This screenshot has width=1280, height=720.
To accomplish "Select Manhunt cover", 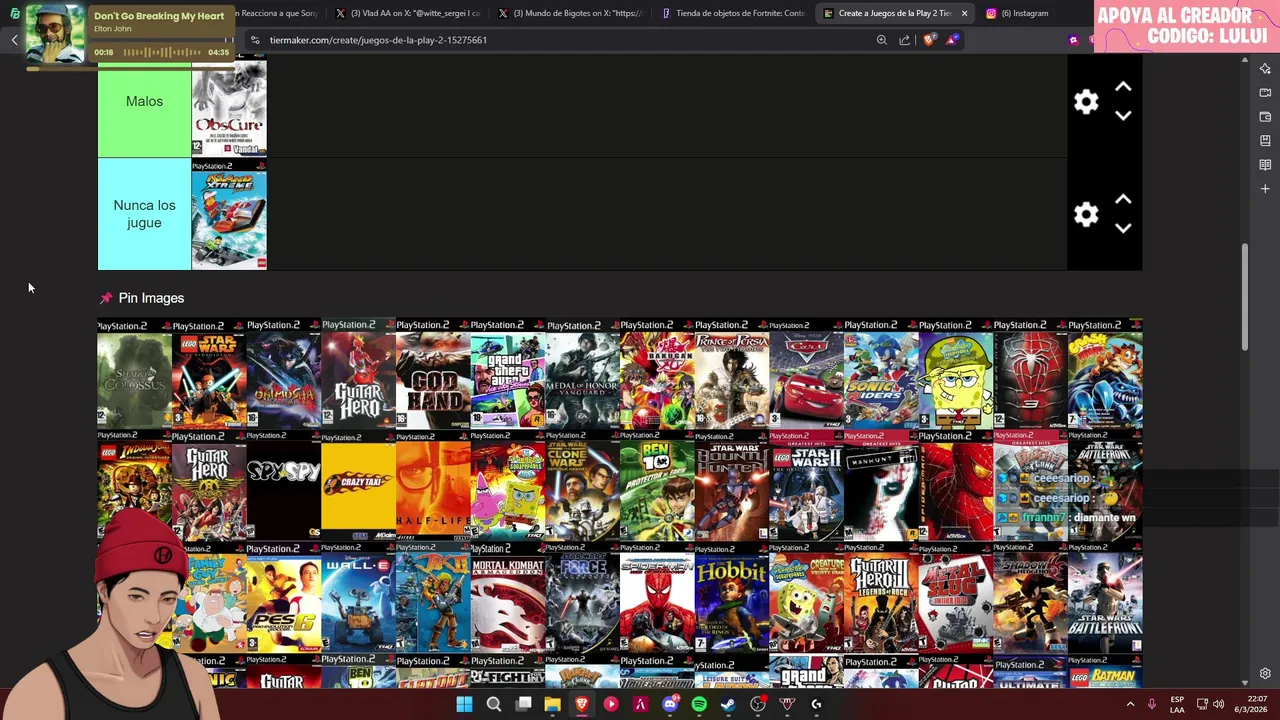I will (x=881, y=487).
